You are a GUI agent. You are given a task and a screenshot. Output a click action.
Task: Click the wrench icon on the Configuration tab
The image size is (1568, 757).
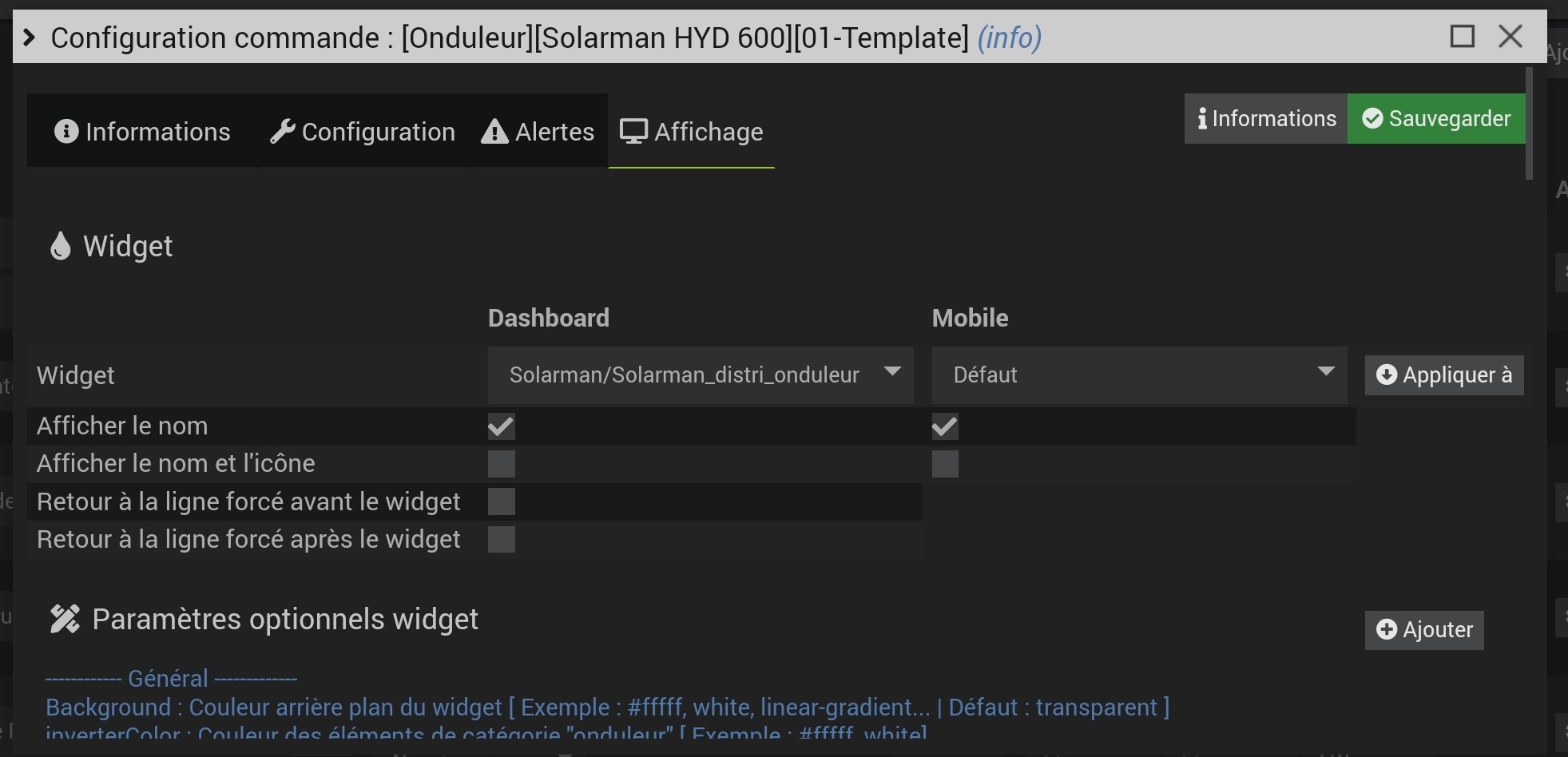282,132
